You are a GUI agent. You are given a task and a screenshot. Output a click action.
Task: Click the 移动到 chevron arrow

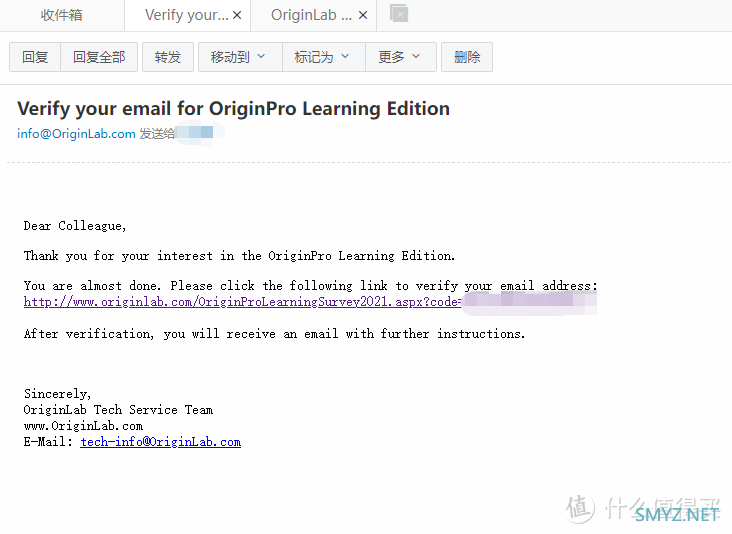point(261,56)
